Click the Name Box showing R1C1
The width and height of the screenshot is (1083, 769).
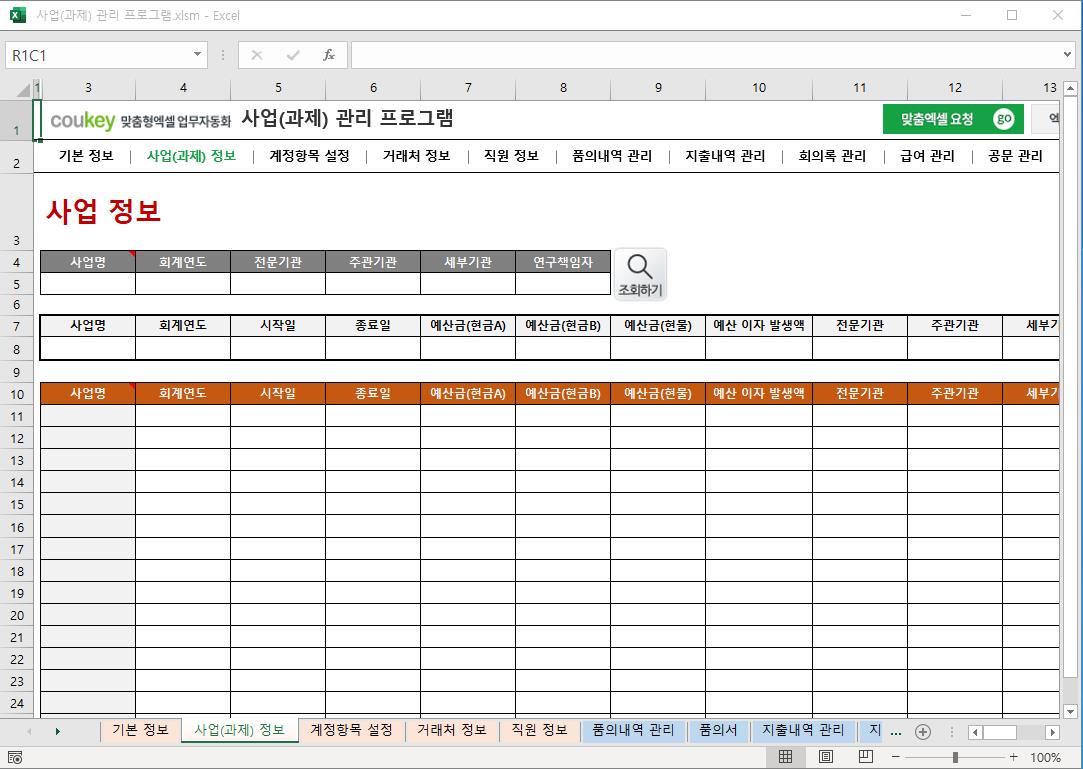[x=97, y=55]
